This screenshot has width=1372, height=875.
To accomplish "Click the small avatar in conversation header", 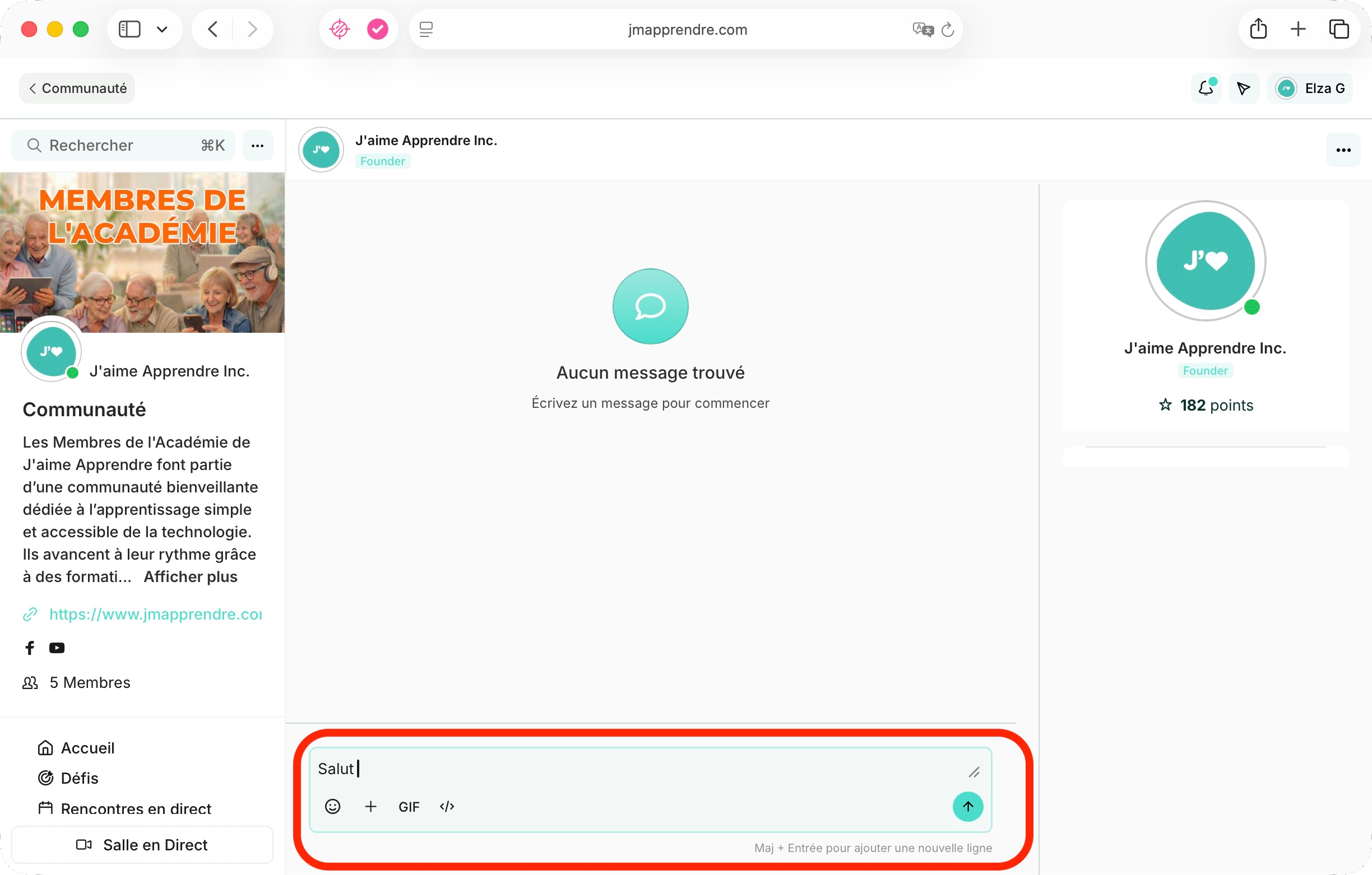I will coord(321,150).
